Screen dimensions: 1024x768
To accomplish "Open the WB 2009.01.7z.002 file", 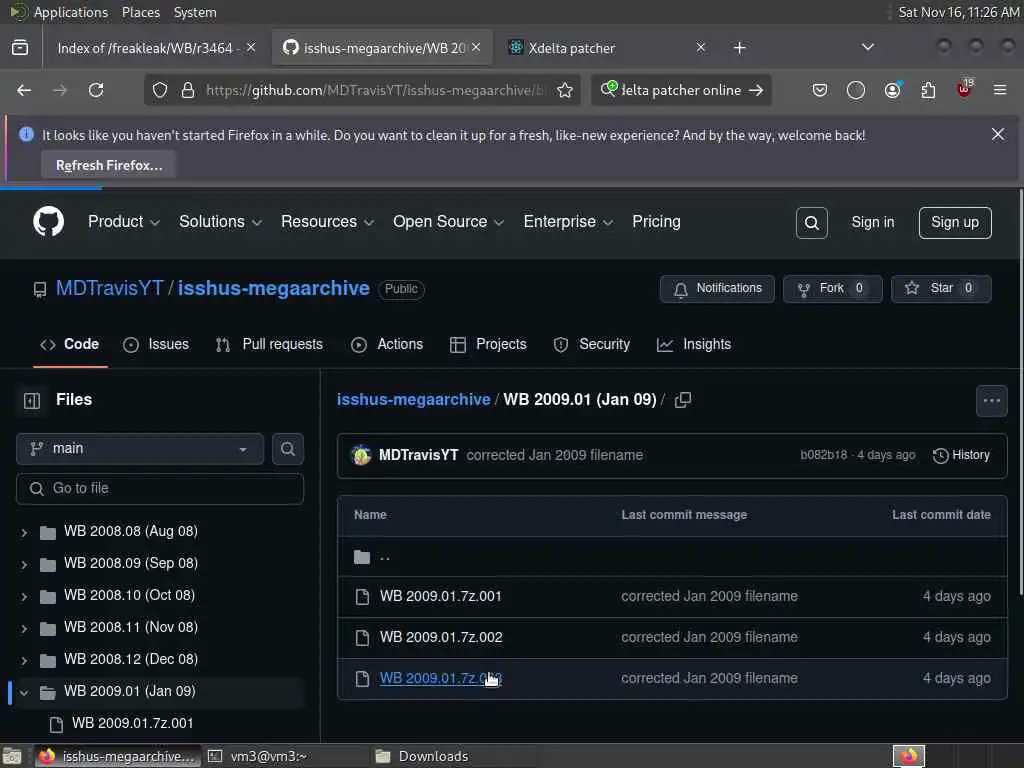I will coord(441,637).
